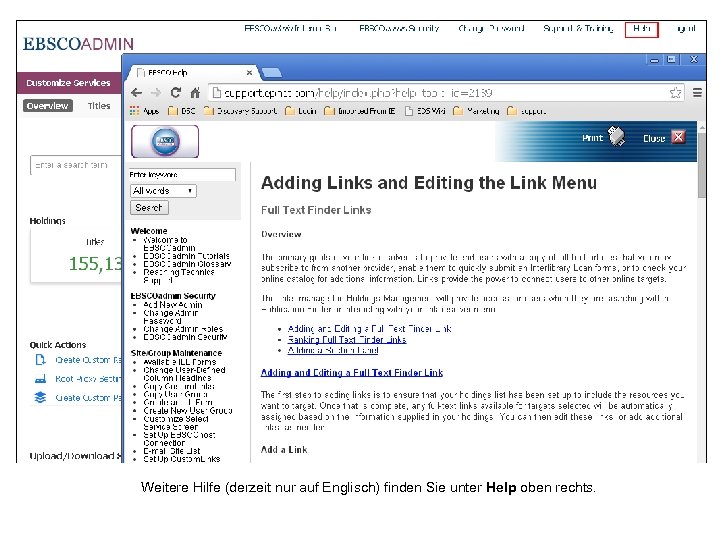
Task: Go to the browser home page
Action: [x=195, y=93]
